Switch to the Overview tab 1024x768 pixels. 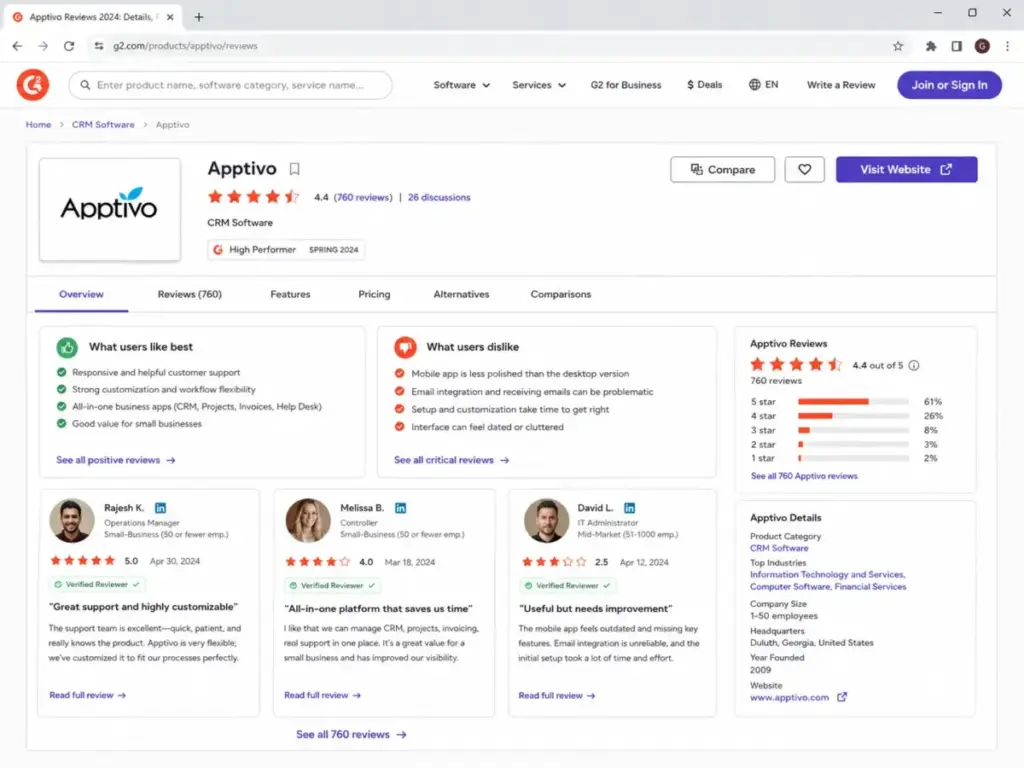point(81,295)
